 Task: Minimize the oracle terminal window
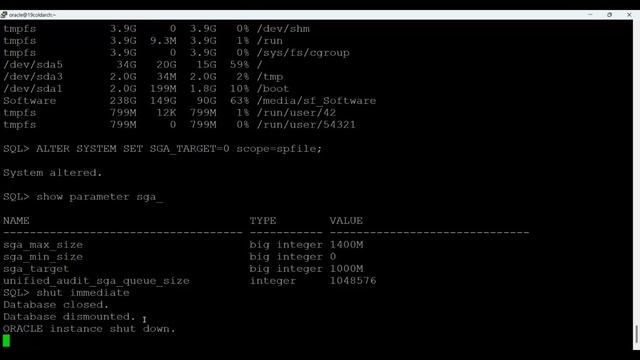(x=590, y=15)
